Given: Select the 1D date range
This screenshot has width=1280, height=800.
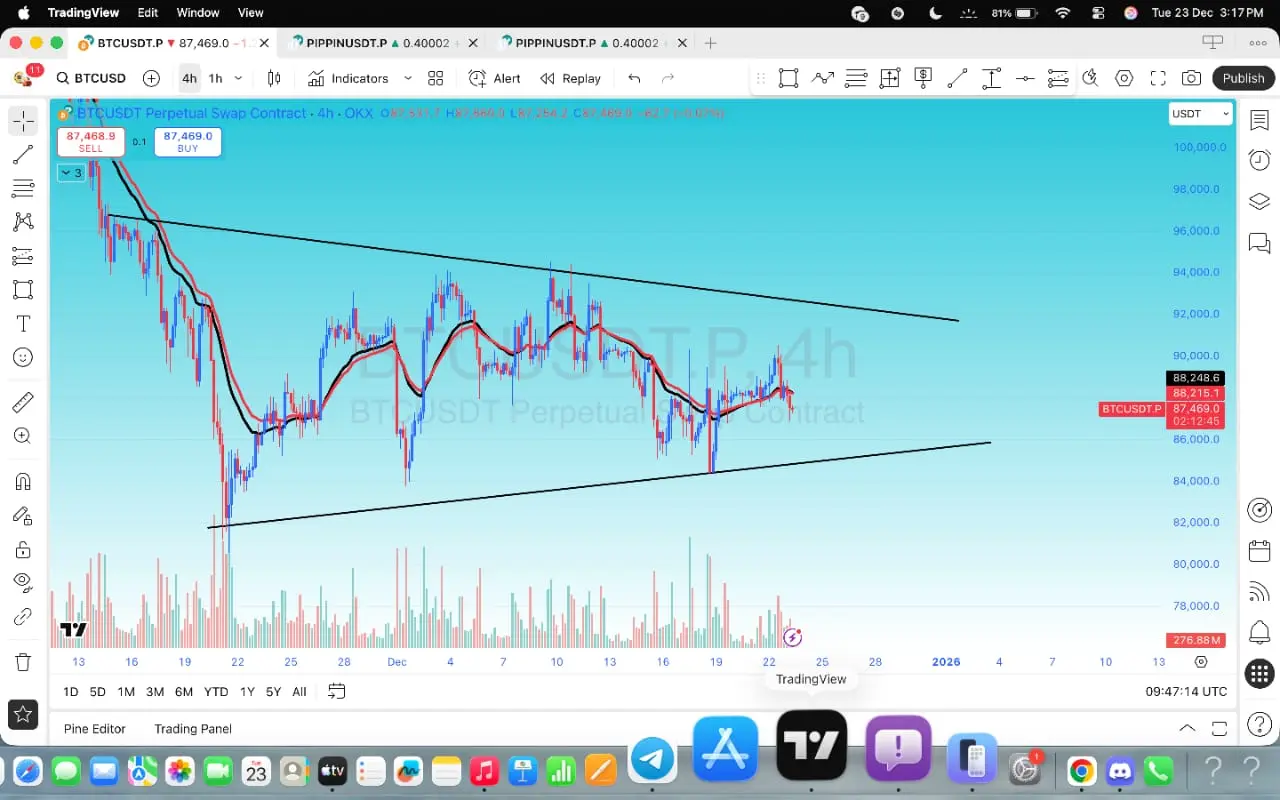Looking at the screenshot, I should [x=70, y=692].
